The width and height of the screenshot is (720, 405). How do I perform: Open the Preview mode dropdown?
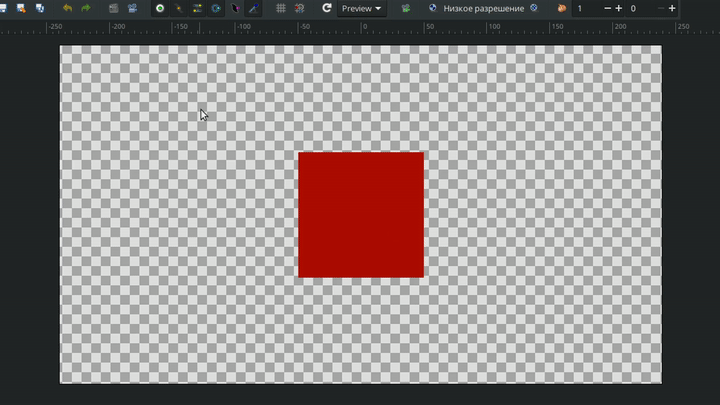361,8
